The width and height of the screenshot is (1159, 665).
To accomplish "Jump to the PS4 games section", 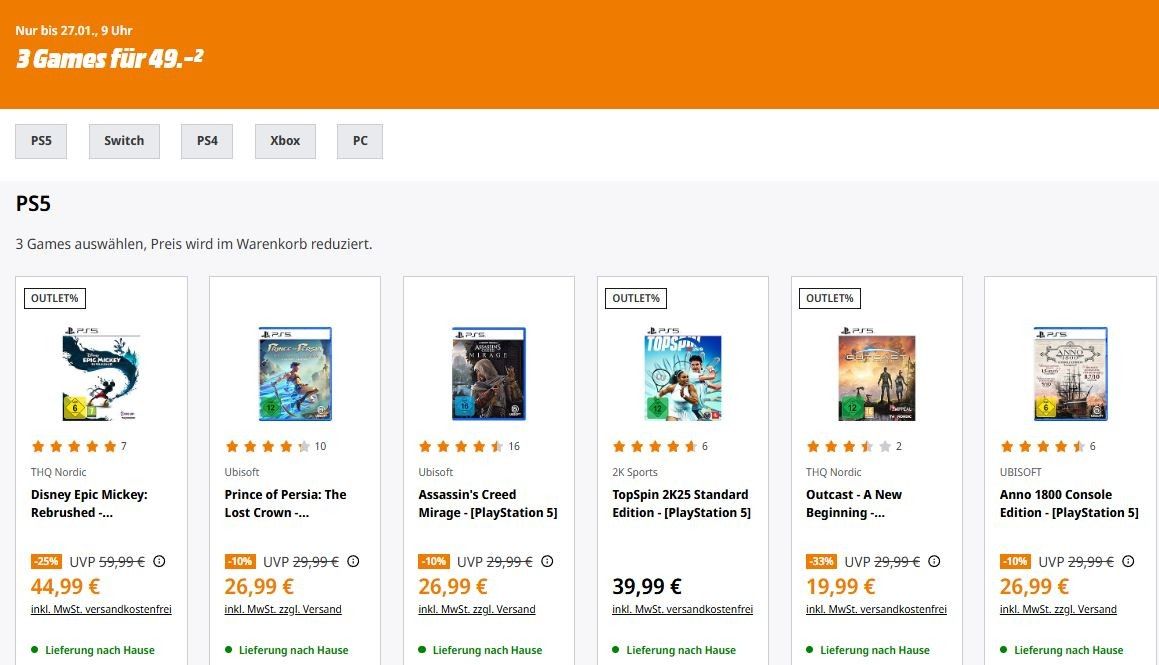I will point(207,141).
